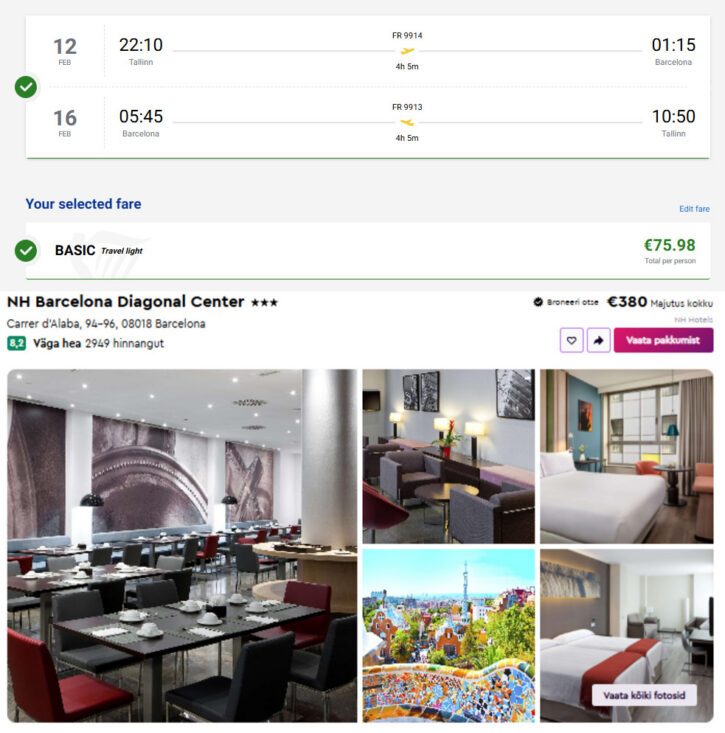The width and height of the screenshot is (725, 733).
Task: Click the 2949 hinnangut reviews text
Action: [x=124, y=344]
